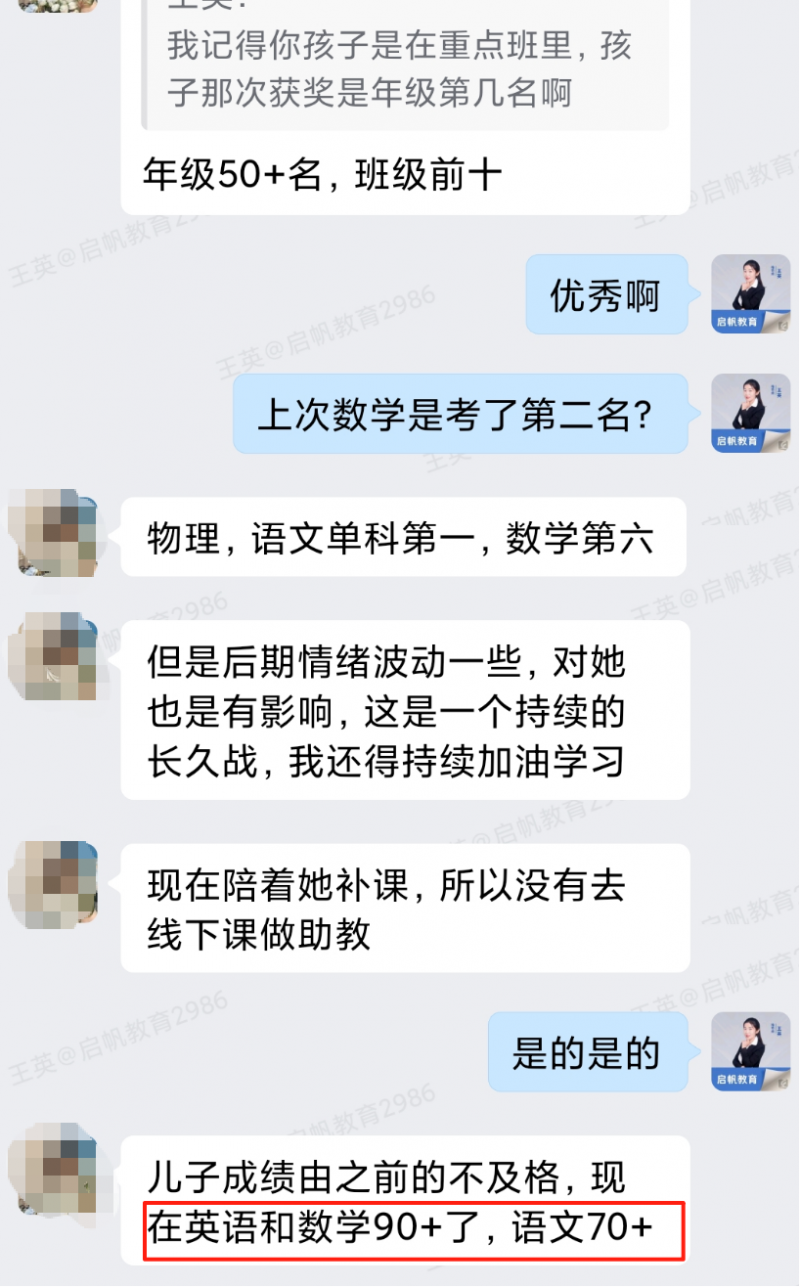Image resolution: width=800 pixels, height=1287 pixels.
Task: Tap the 上次数学是考了第二名? message bubble
Action: pos(460,414)
